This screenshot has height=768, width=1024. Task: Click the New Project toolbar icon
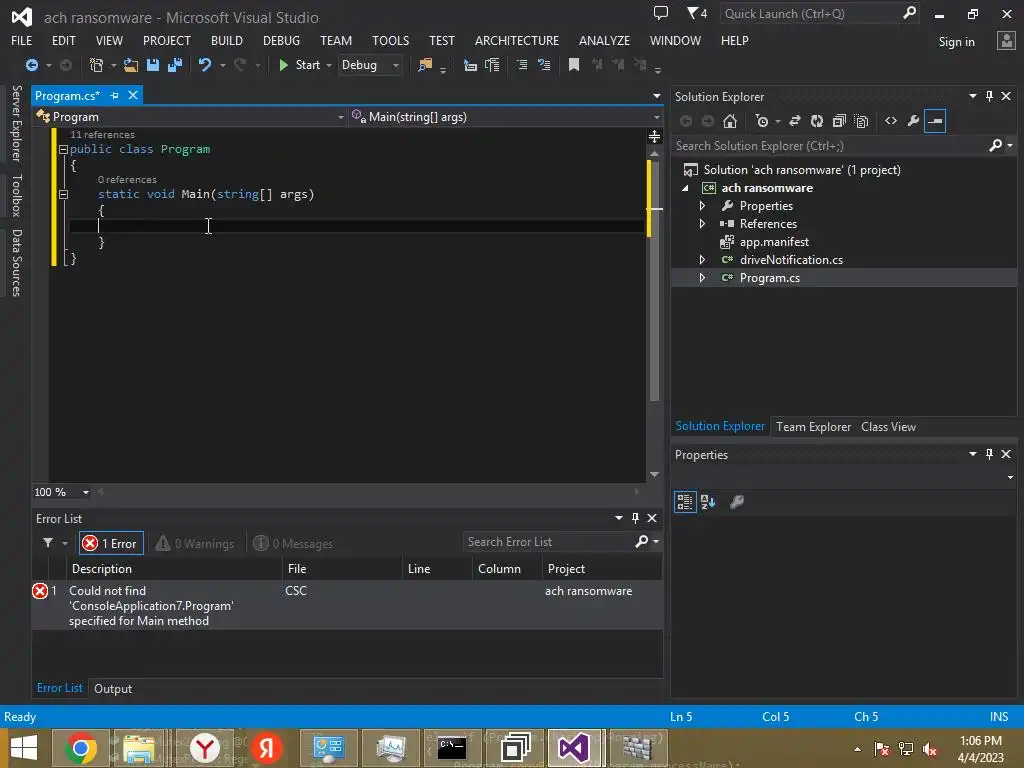coord(96,65)
